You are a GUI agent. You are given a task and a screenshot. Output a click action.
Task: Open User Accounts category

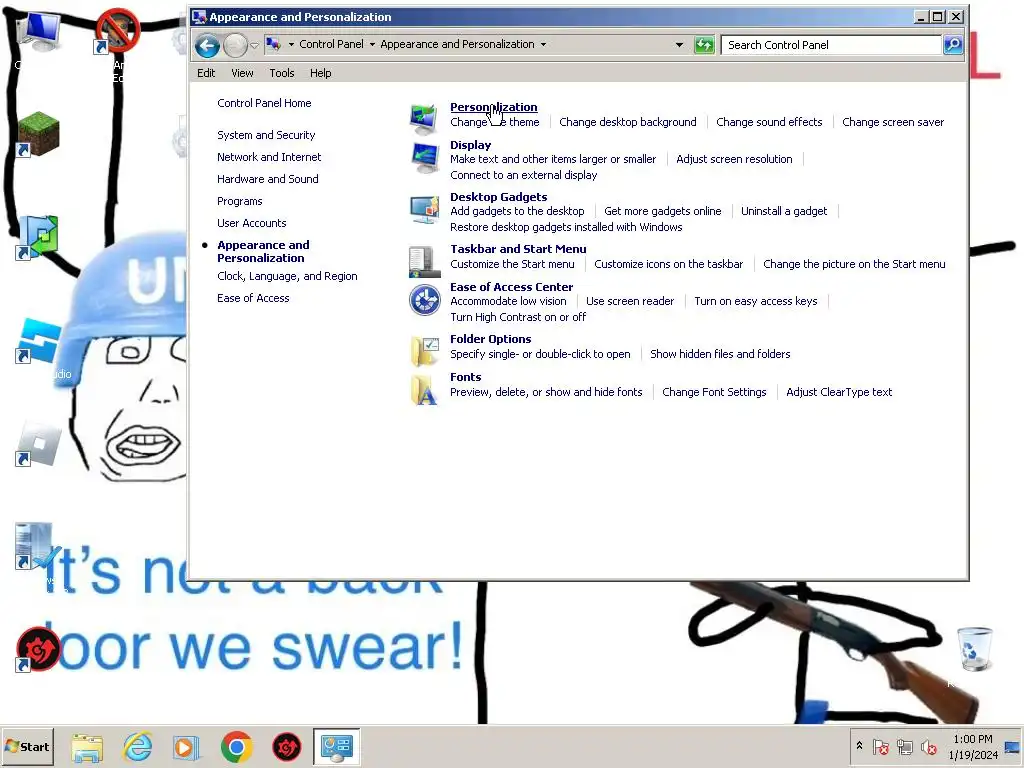[251, 223]
